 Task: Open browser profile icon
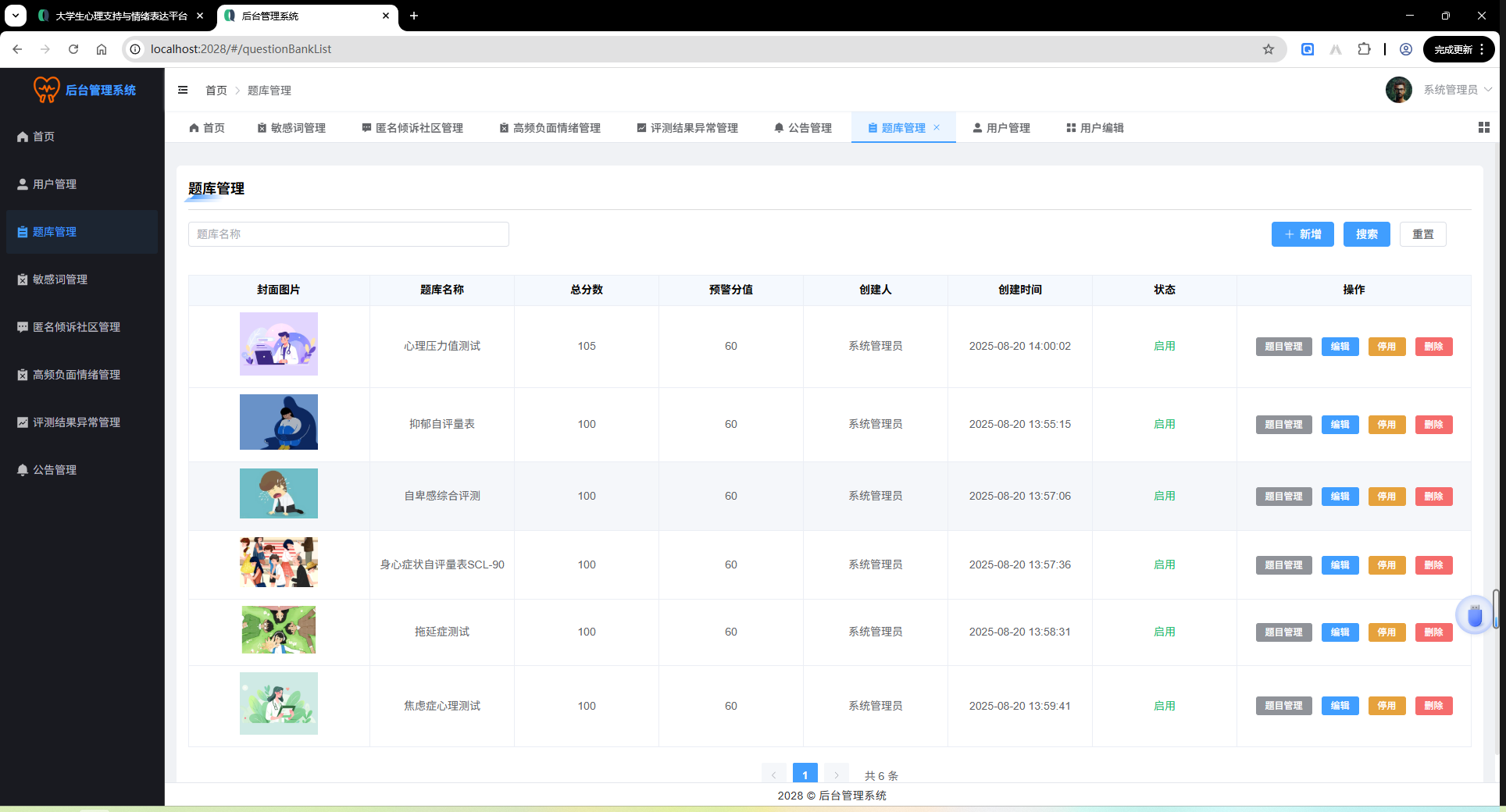1406,49
